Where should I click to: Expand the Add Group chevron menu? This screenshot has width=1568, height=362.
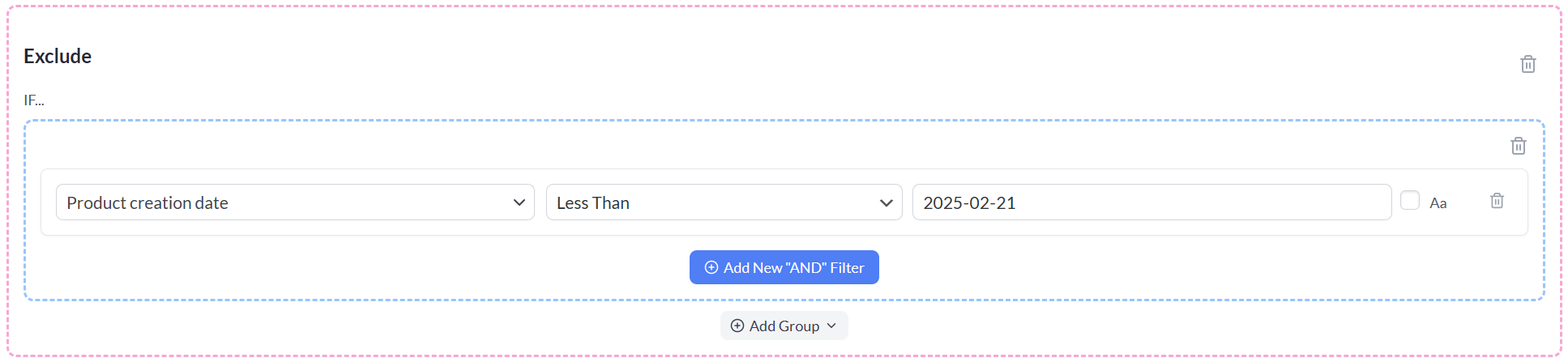[831, 326]
